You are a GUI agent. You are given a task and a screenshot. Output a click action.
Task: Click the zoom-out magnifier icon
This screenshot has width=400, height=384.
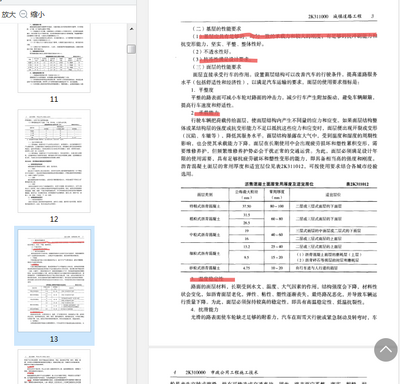point(23,14)
